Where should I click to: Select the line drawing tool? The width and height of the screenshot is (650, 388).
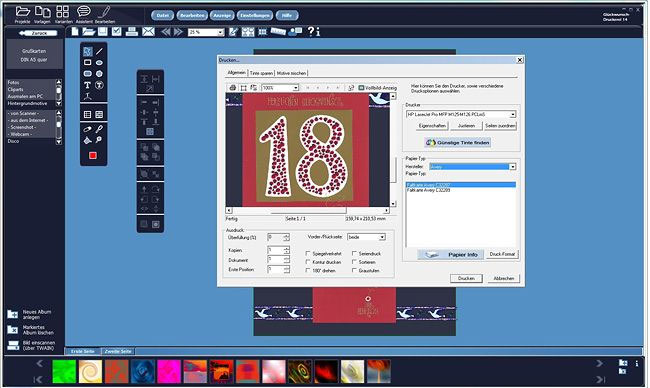(x=99, y=51)
